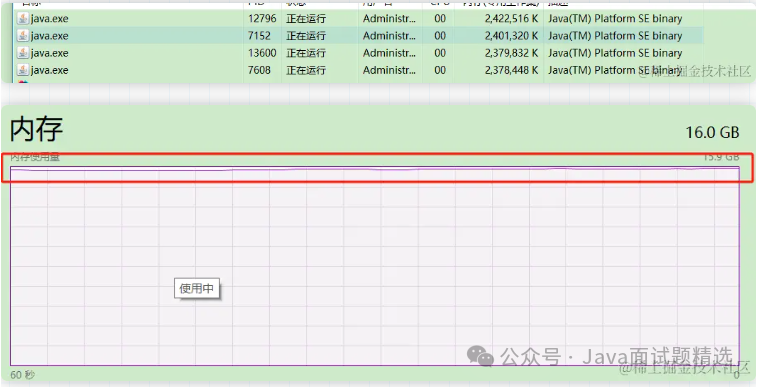757x387 pixels.
Task: Click the purple memory usage line in the graph
Action: (x=375, y=169)
